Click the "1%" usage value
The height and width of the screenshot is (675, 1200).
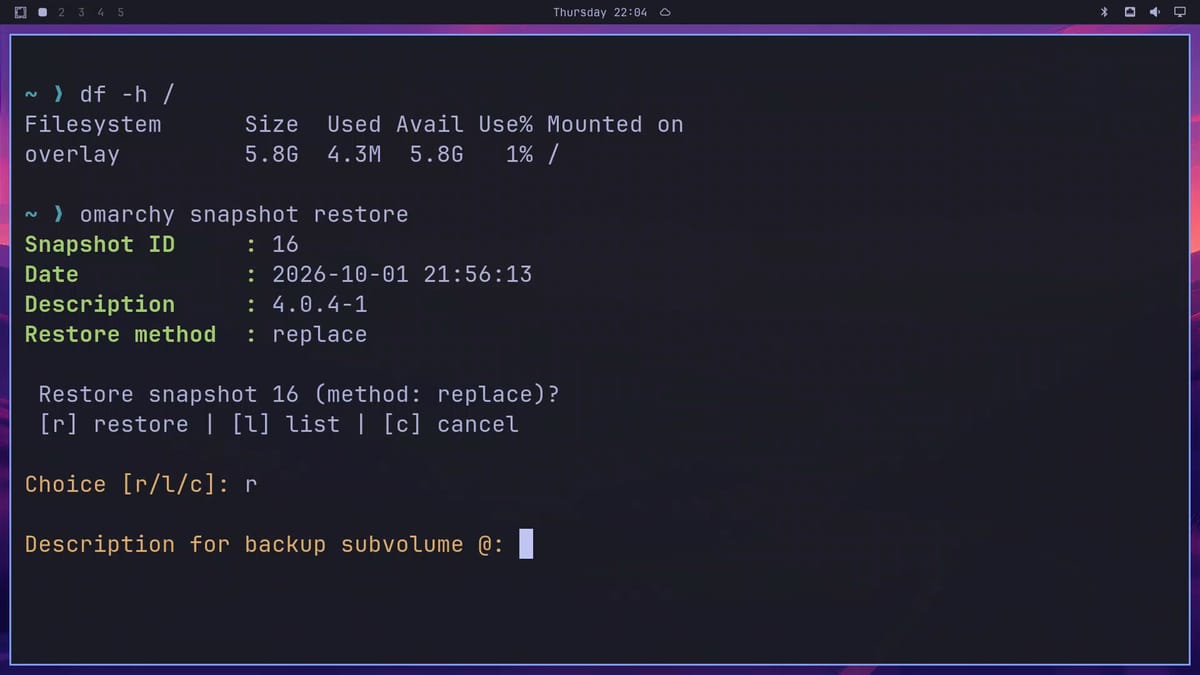click(x=519, y=154)
